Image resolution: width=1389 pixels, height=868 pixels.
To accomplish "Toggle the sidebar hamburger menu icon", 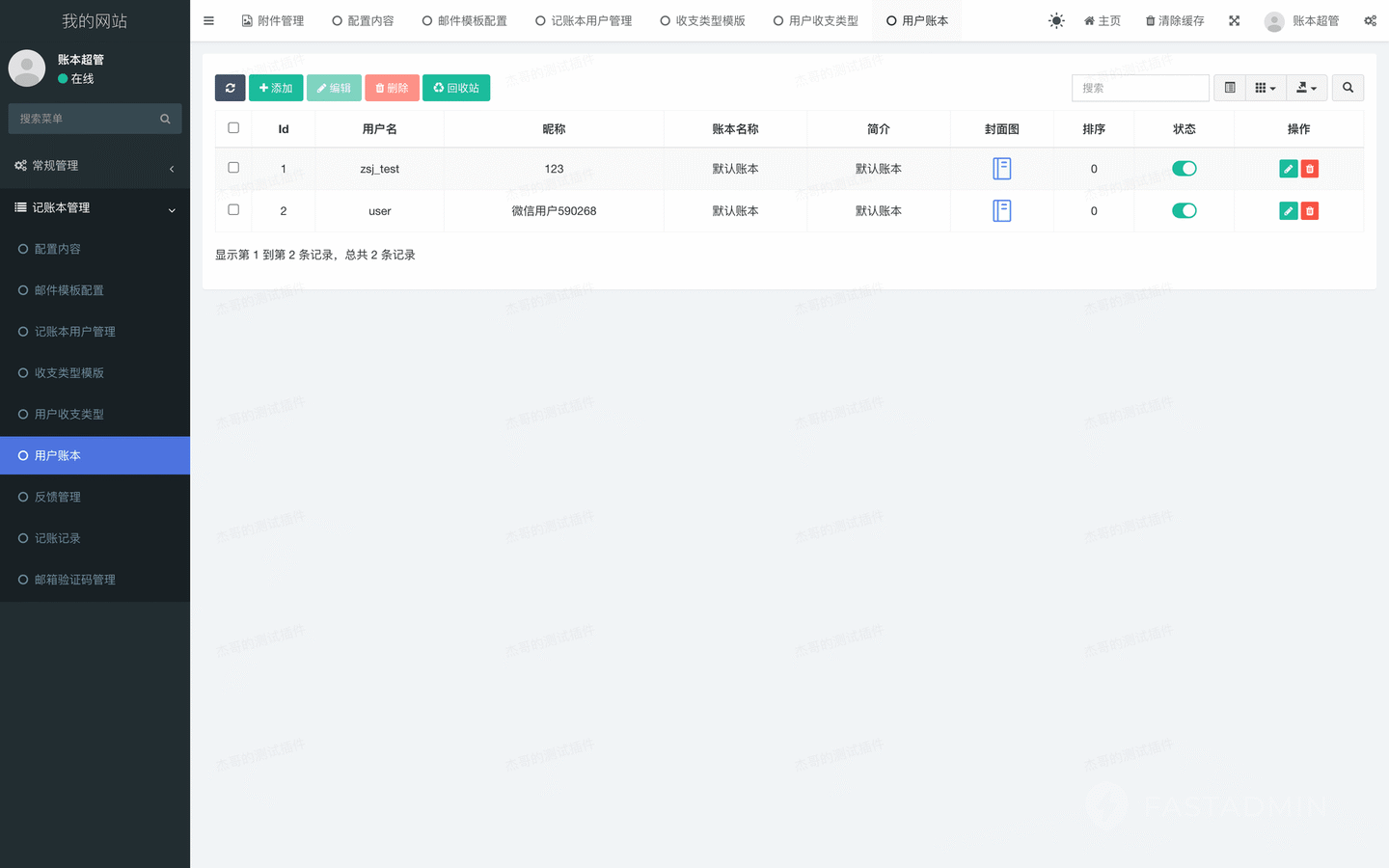I will pyautogui.click(x=208, y=20).
